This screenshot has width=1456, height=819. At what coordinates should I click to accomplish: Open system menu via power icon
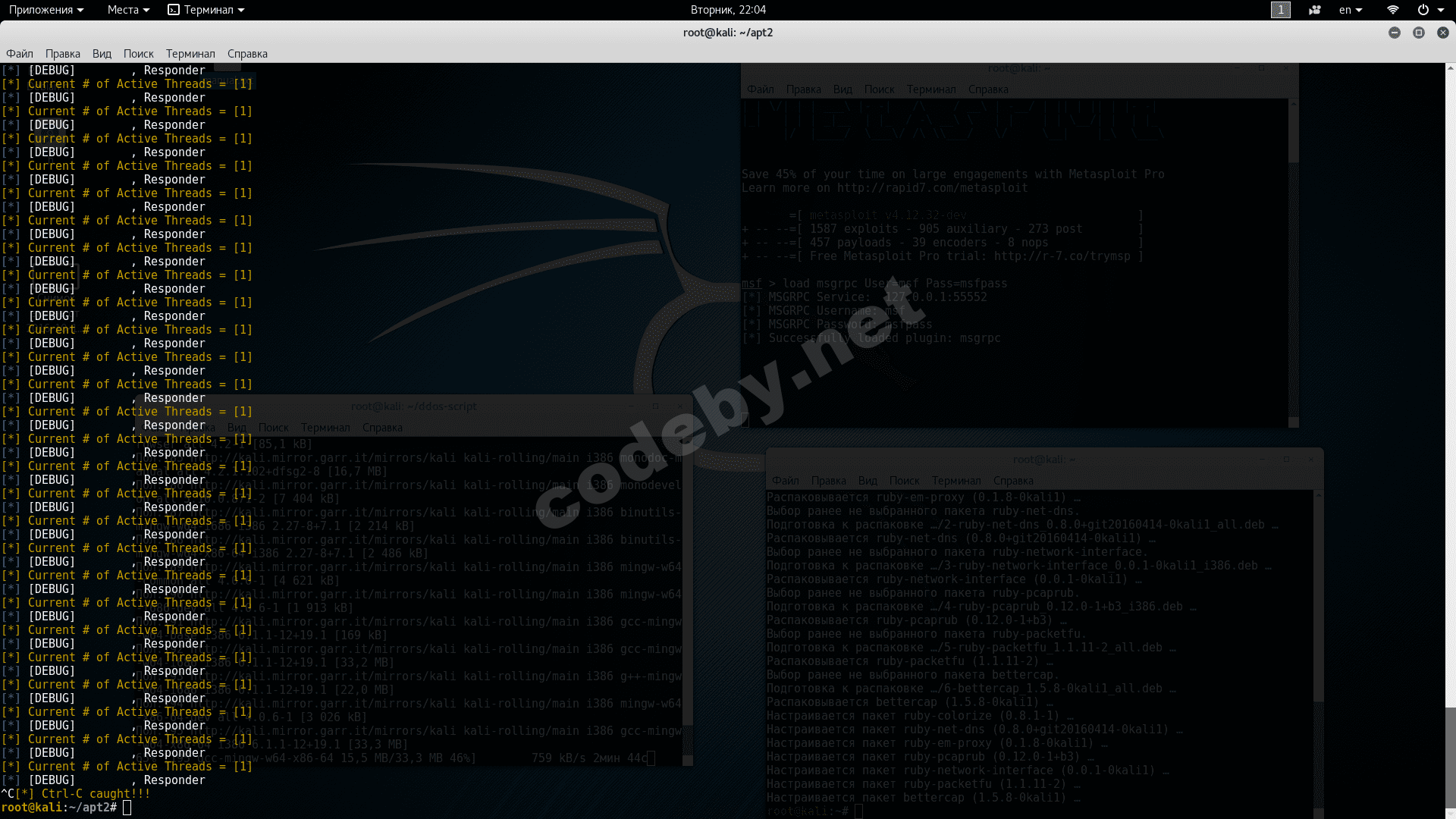tap(1423, 10)
